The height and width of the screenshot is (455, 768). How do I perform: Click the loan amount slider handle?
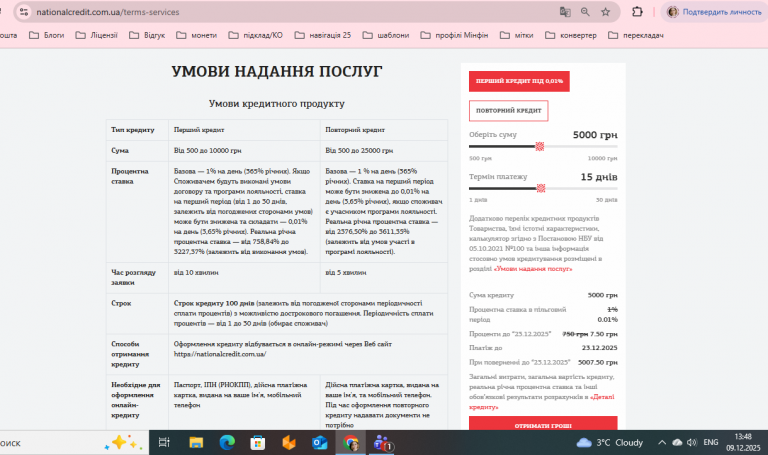tap(540, 146)
